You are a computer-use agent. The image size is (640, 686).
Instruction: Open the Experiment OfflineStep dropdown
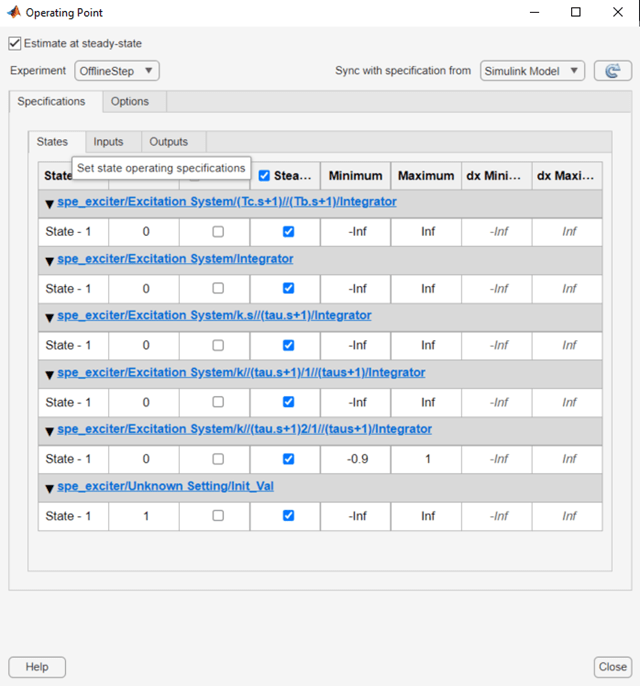[x=117, y=71]
